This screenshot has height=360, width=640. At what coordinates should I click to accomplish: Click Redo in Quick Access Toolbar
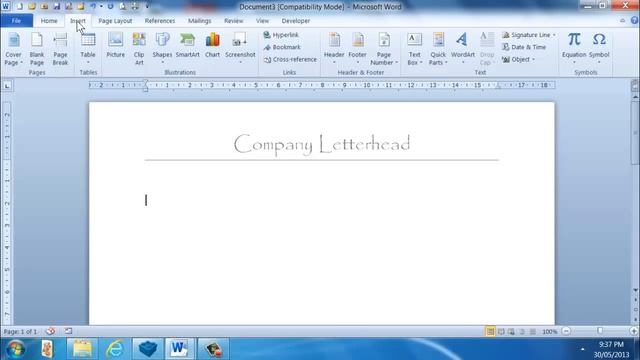pyautogui.click(x=110, y=7)
